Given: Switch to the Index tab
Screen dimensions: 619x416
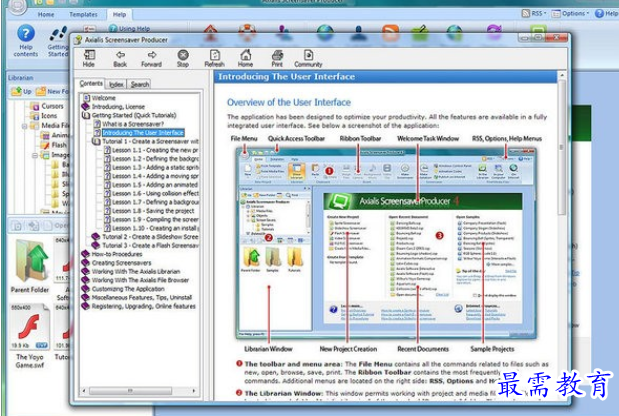Looking at the screenshot, I should (x=117, y=84).
